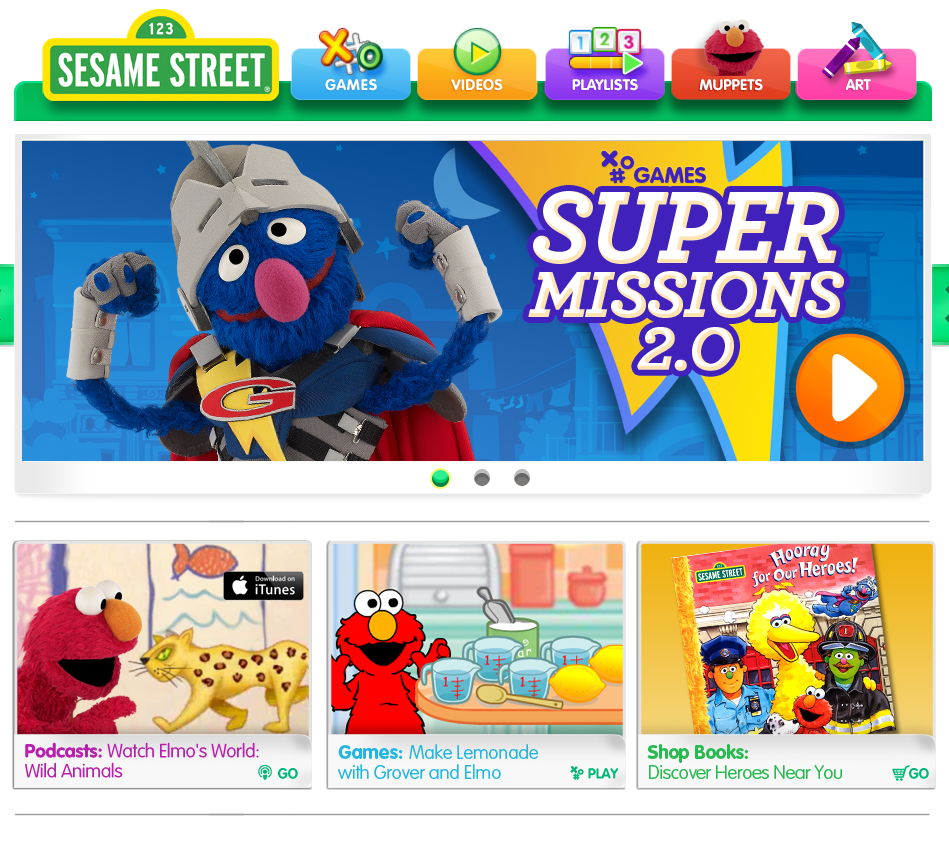Open Podcasts: Watch Elmo's World Wild Animals link
The image size is (949, 843).
[142, 761]
